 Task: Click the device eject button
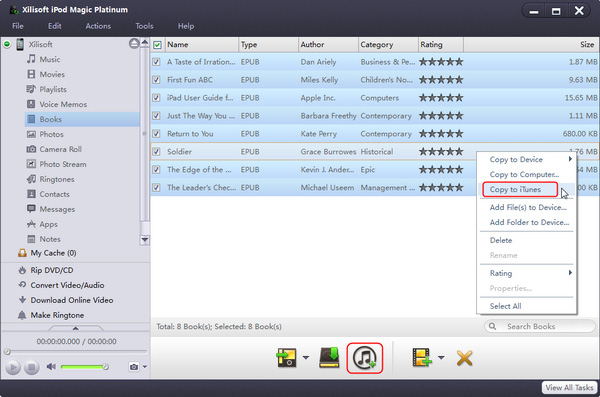pyautogui.click(x=134, y=43)
